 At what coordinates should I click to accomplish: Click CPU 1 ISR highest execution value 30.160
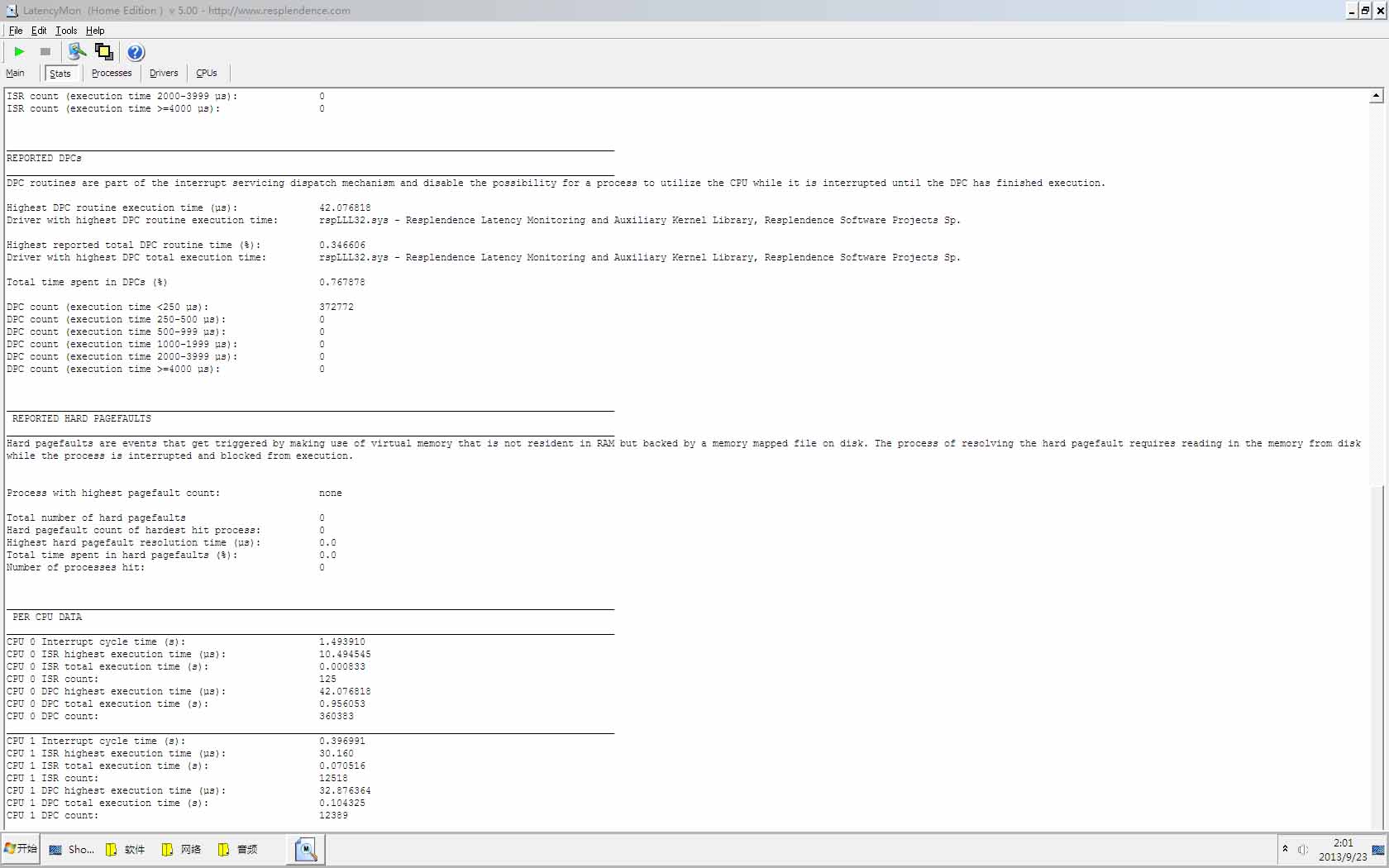pyautogui.click(x=337, y=753)
